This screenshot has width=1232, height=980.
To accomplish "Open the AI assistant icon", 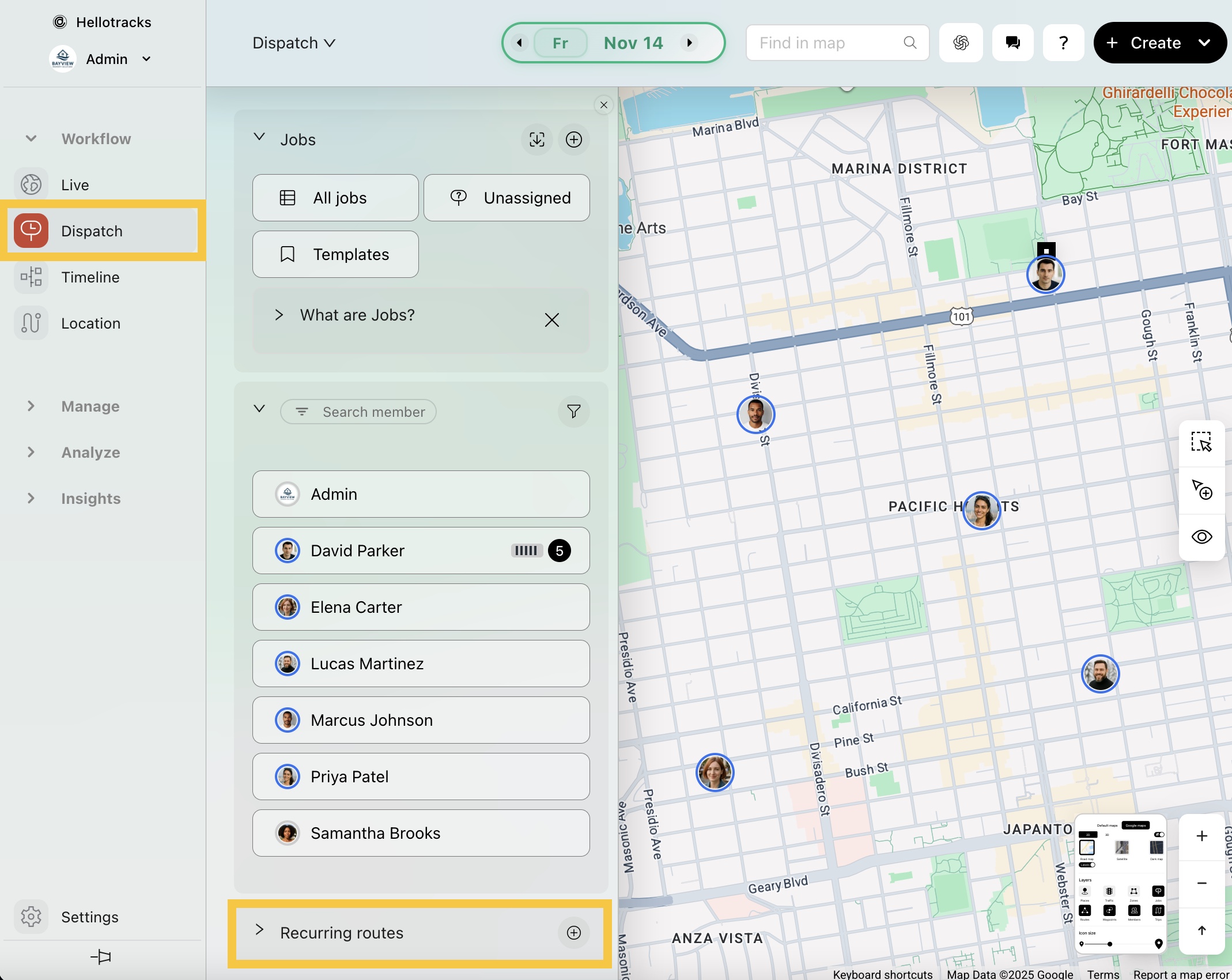I will (961, 43).
